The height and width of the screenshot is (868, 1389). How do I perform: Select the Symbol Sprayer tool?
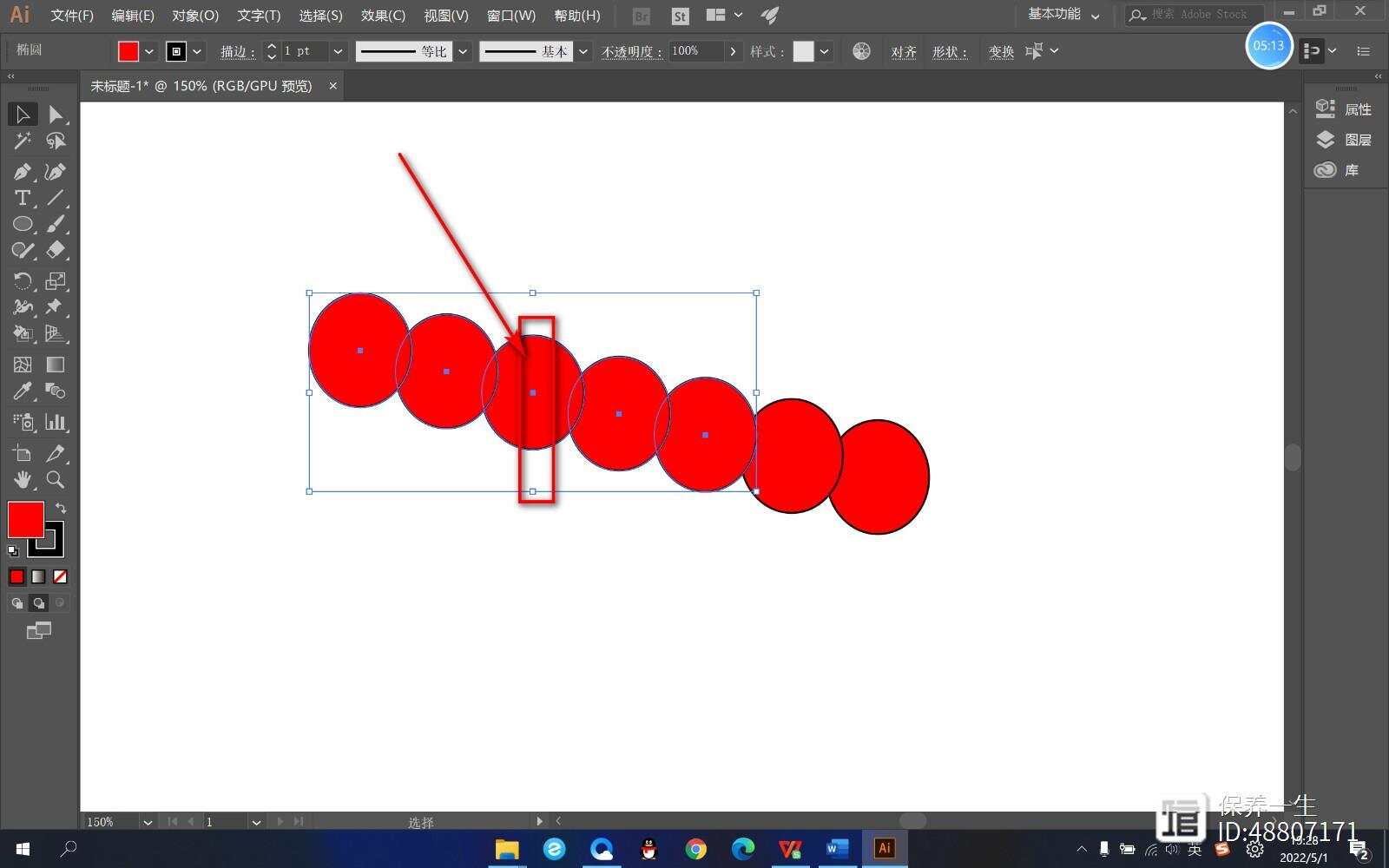(23, 423)
